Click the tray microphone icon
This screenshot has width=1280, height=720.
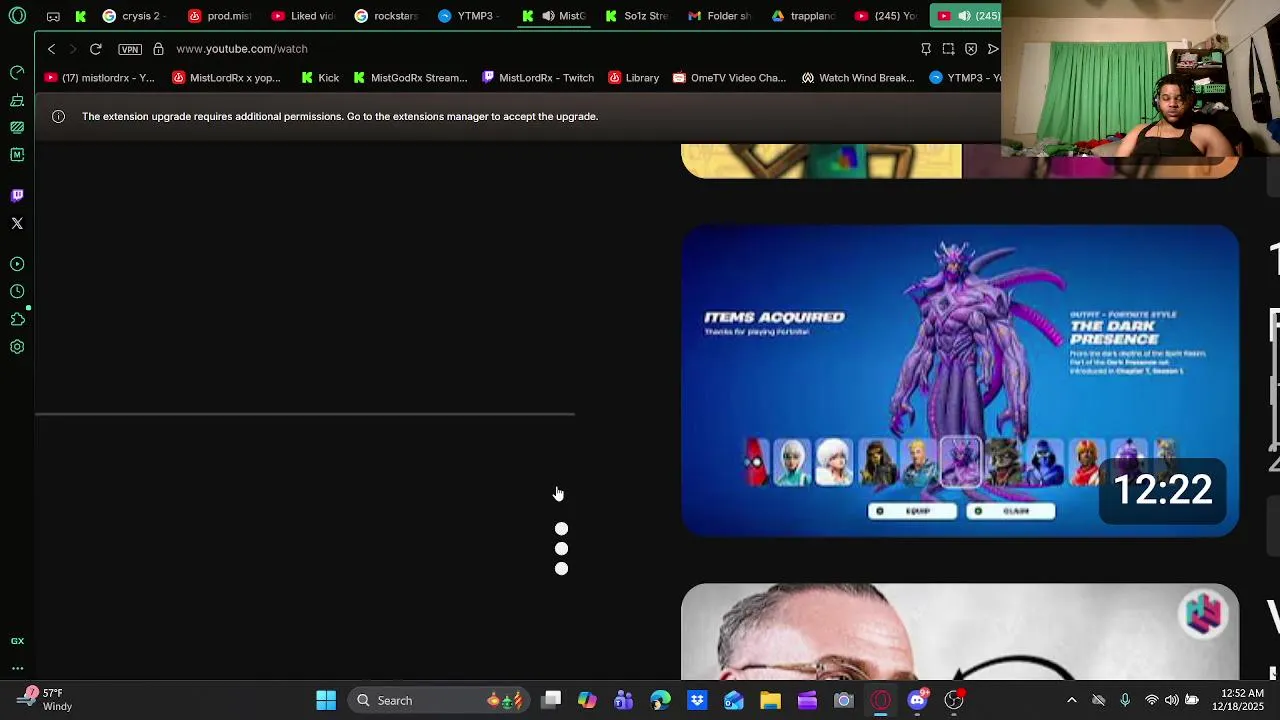pyautogui.click(x=1125, y=700)
